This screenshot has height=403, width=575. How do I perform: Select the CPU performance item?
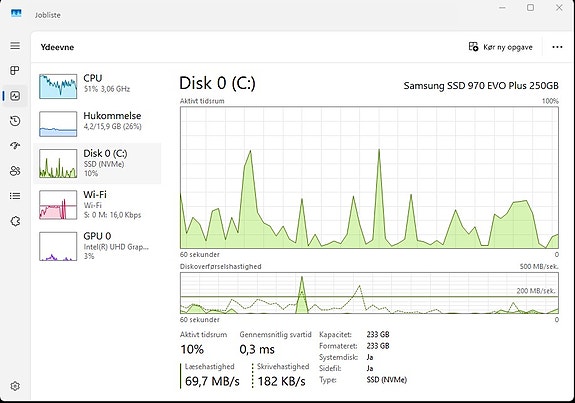pos(97,86)
